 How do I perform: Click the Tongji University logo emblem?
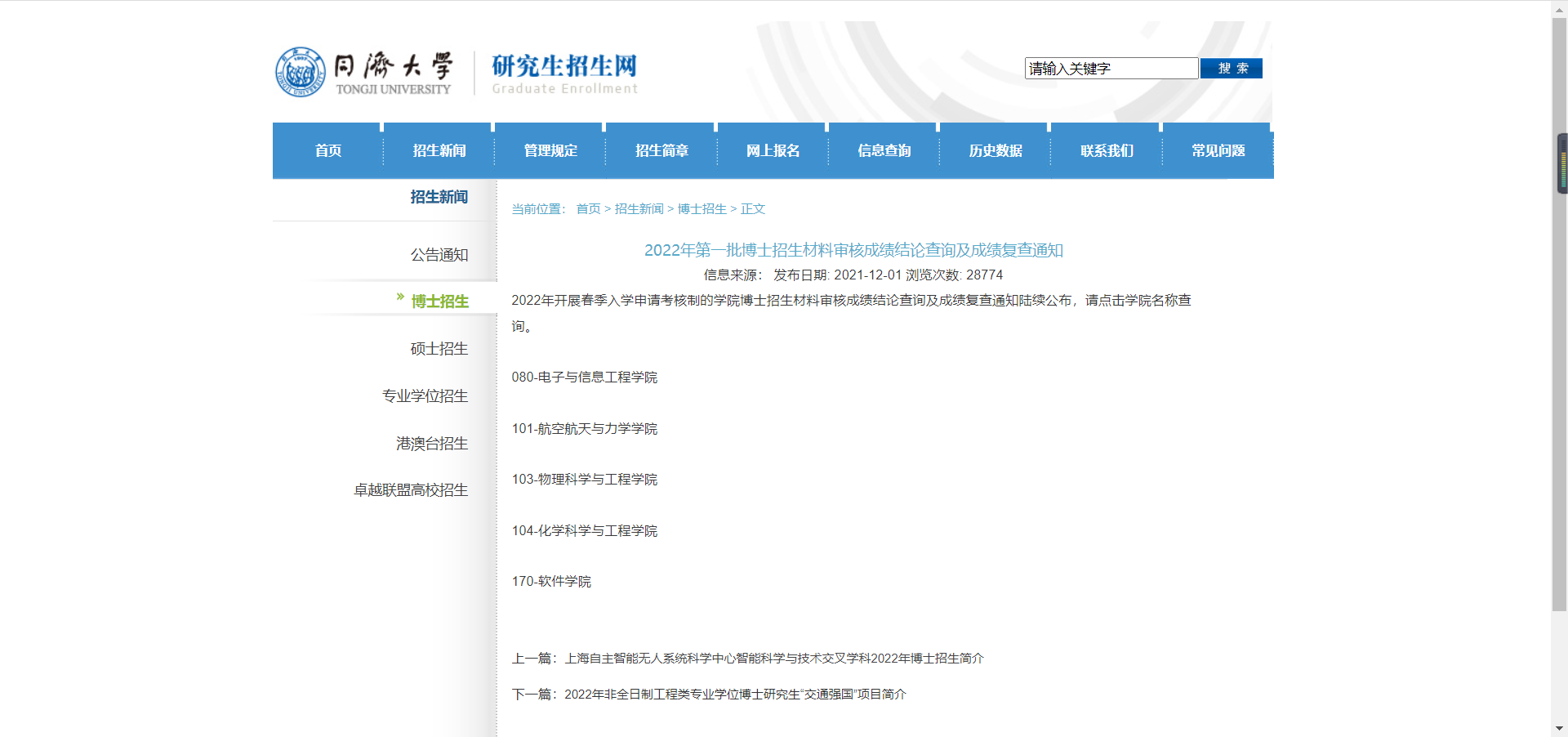(301, 72)
